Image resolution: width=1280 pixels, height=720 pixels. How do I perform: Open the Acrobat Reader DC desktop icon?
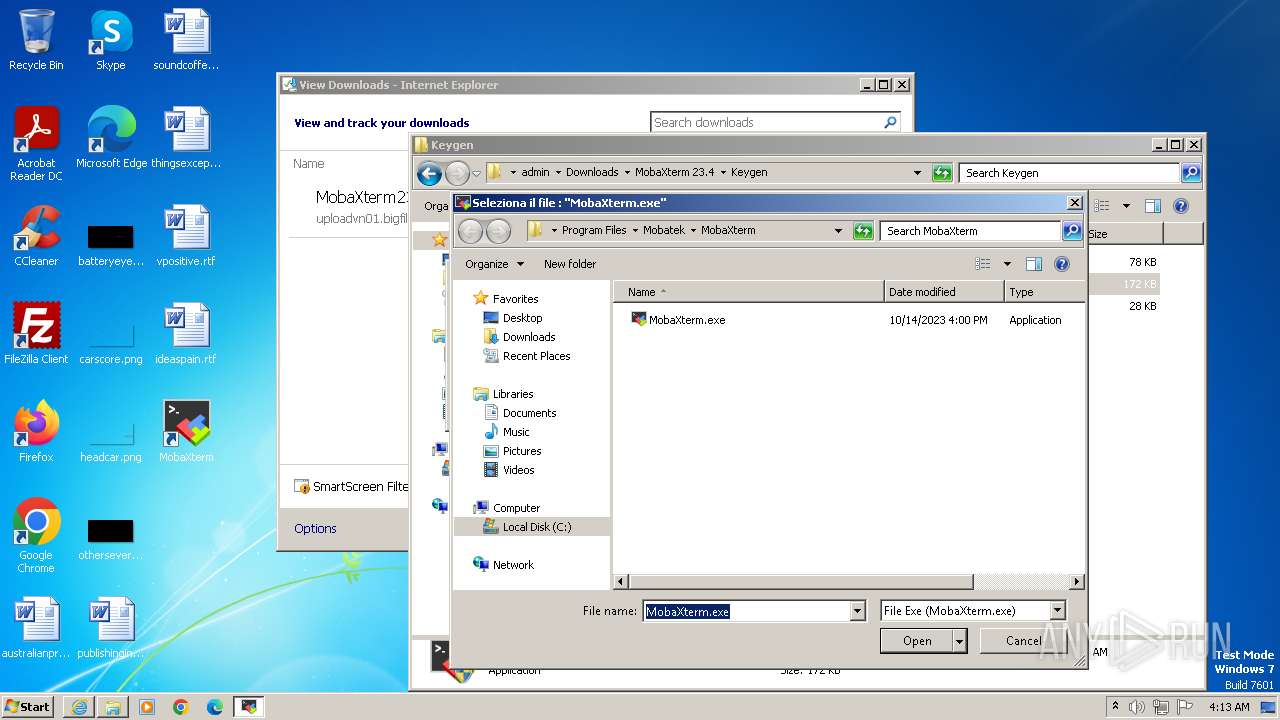36,144
